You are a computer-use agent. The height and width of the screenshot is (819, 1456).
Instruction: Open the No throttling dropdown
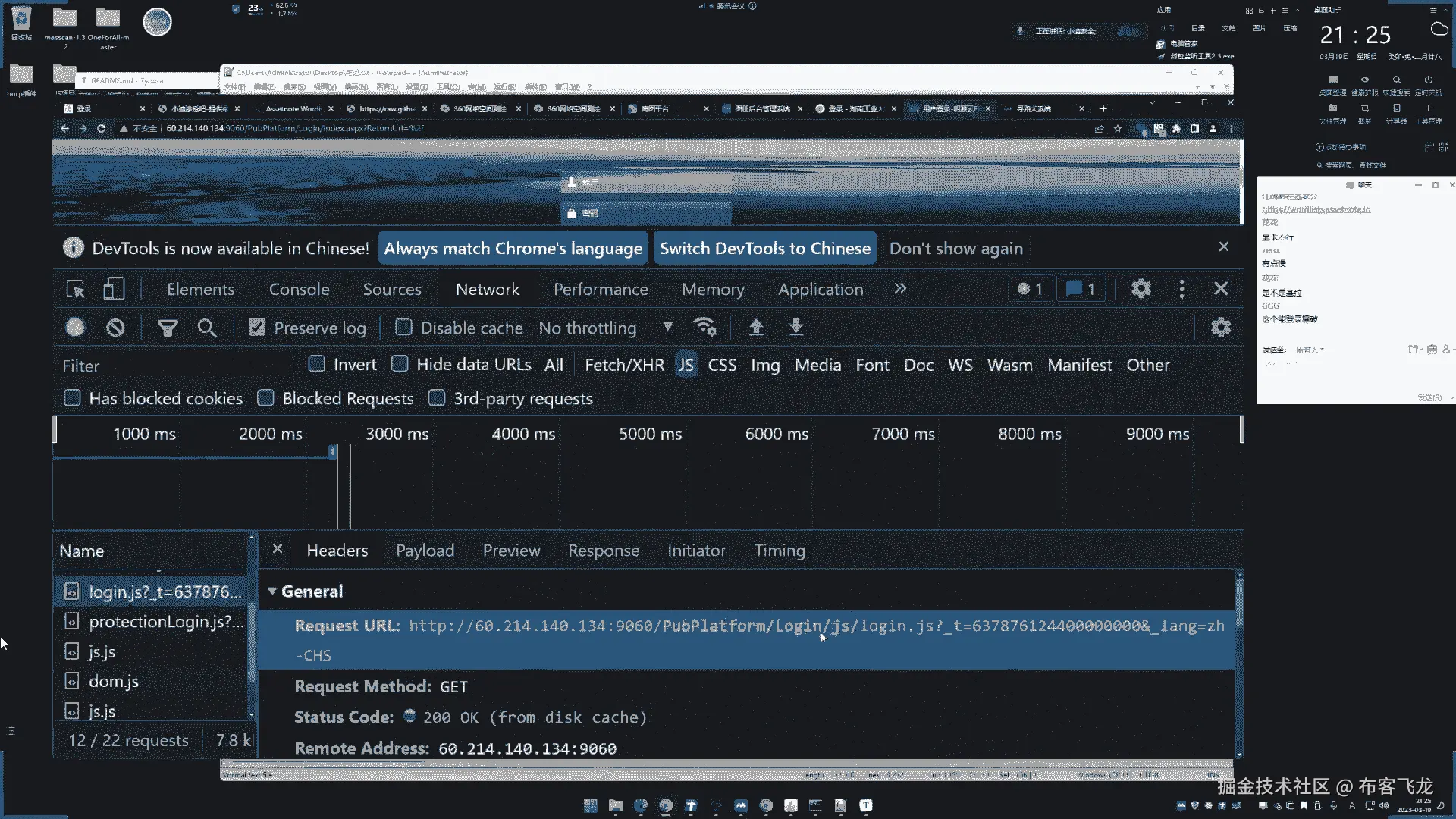605,328
